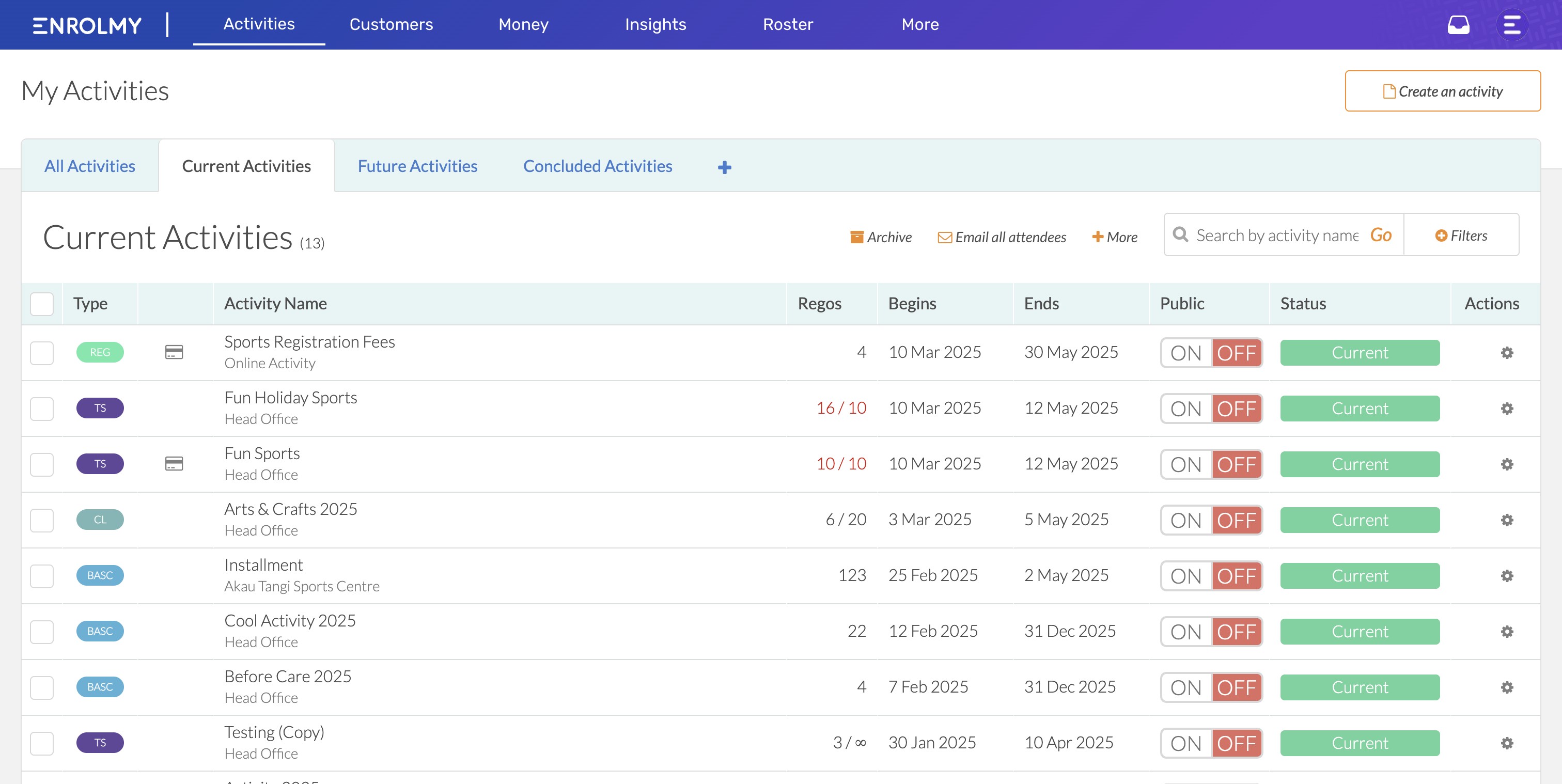The image size is (1562, 784).
Task: Select the Current Activities tab
Action: pos(246,166)
